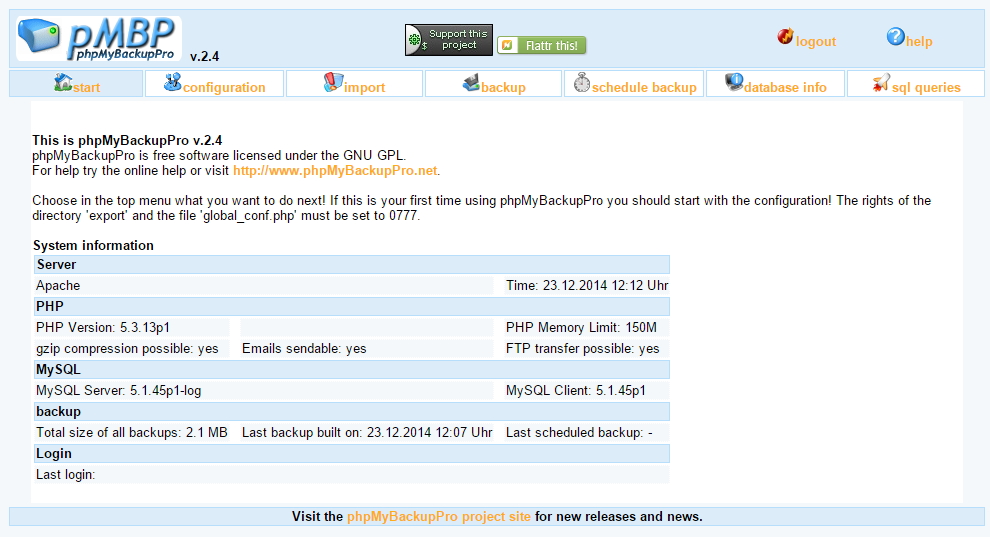Click the question mark help icon
Screen dimensions: 990x537
[895, 37]
